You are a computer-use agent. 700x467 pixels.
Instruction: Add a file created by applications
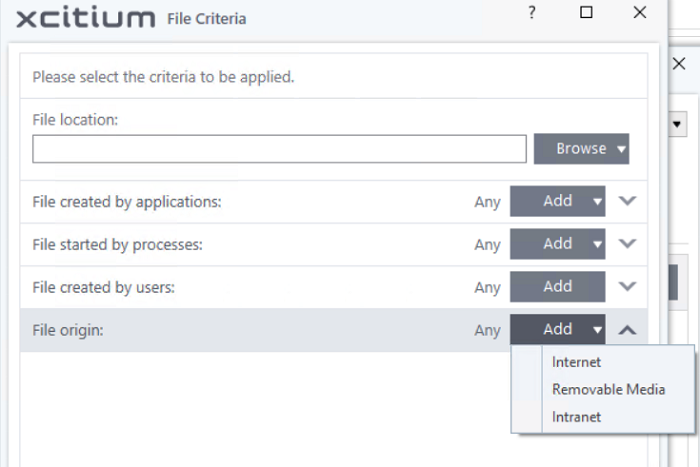click(550, 201)
